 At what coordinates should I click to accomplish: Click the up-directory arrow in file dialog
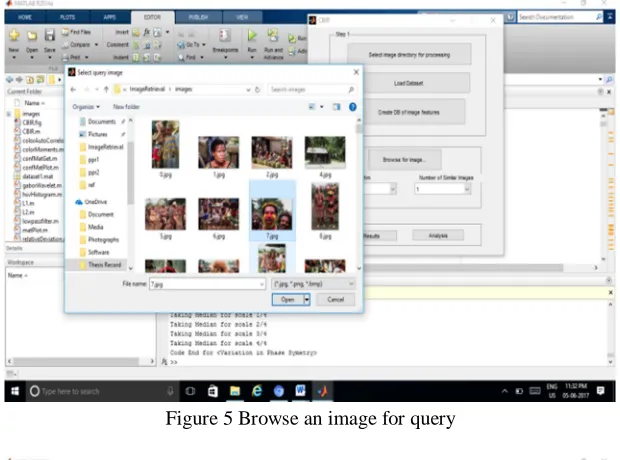tap(106, 89)
